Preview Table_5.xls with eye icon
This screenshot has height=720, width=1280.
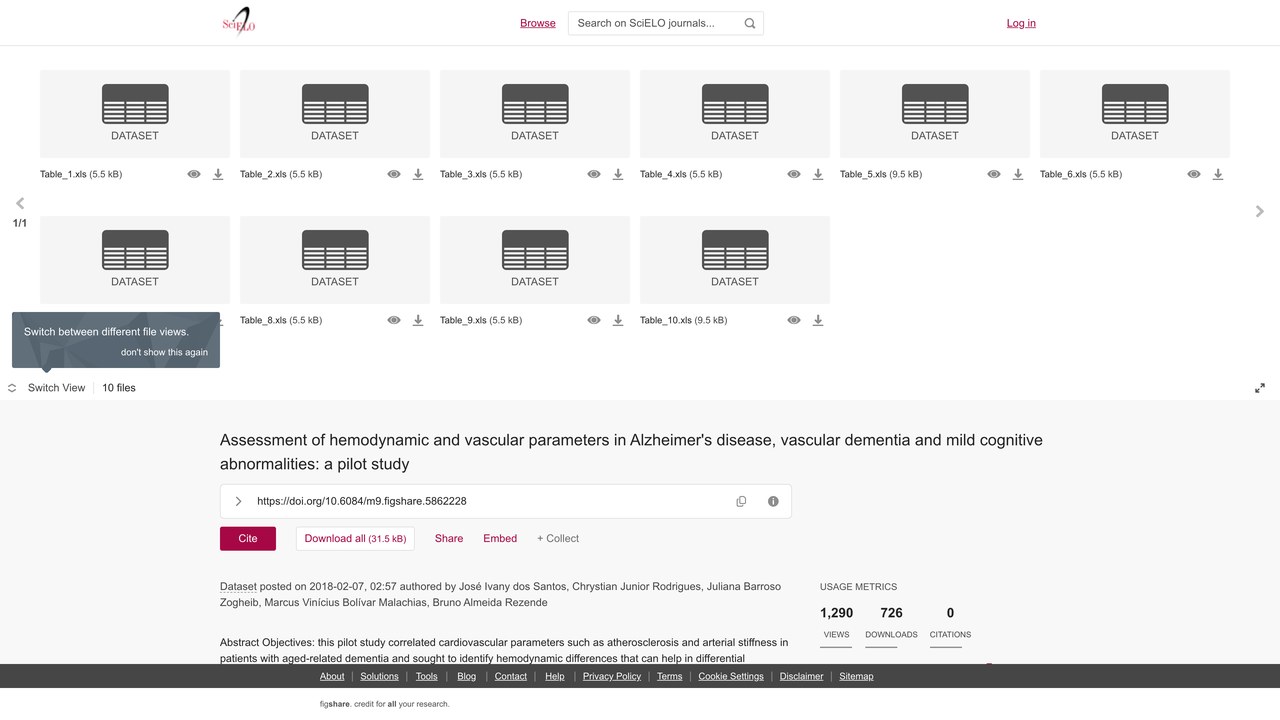[x=994, y=174]
